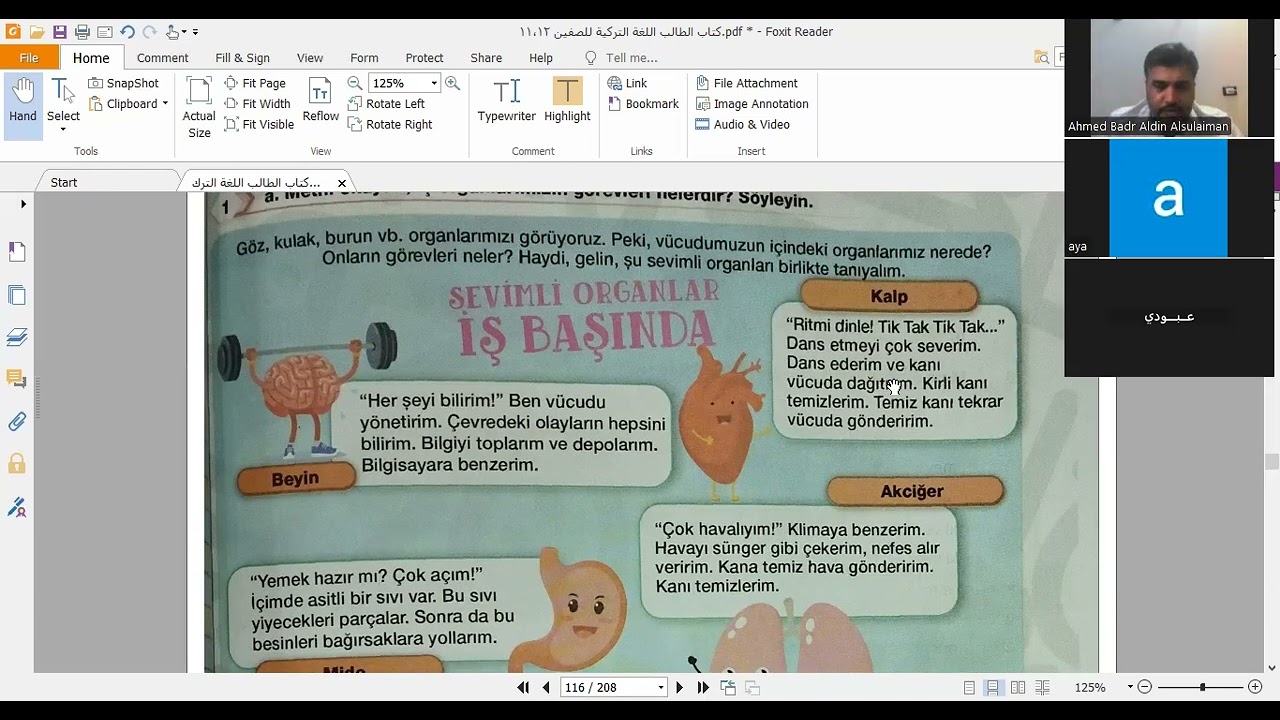Image resolution: width=1280 pixels, height=720 pixels.
Task: Open the Pages thumbnails side panel
Action: click(17, 295)
